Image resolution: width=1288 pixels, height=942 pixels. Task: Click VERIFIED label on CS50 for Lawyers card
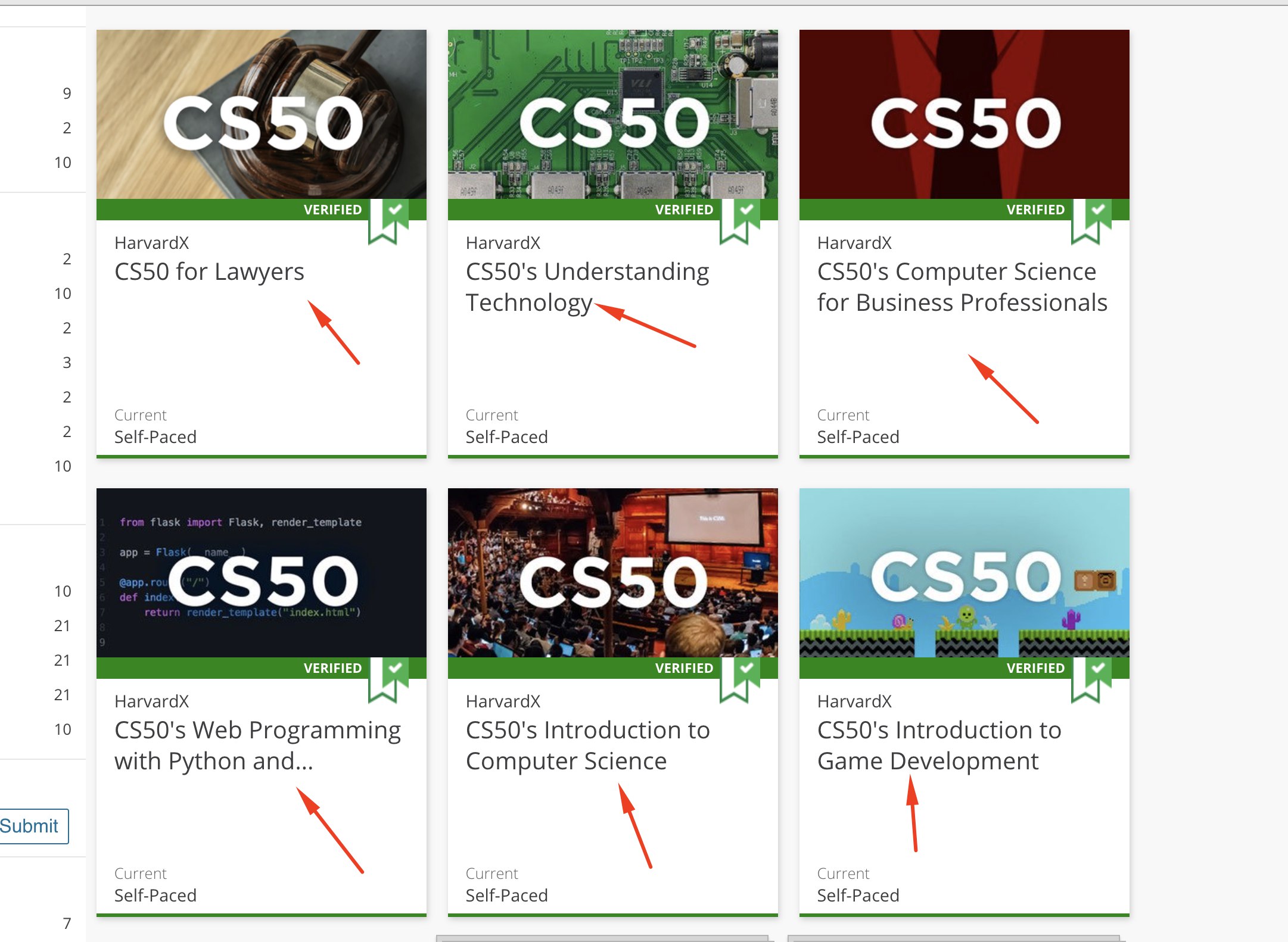[332, 210]
